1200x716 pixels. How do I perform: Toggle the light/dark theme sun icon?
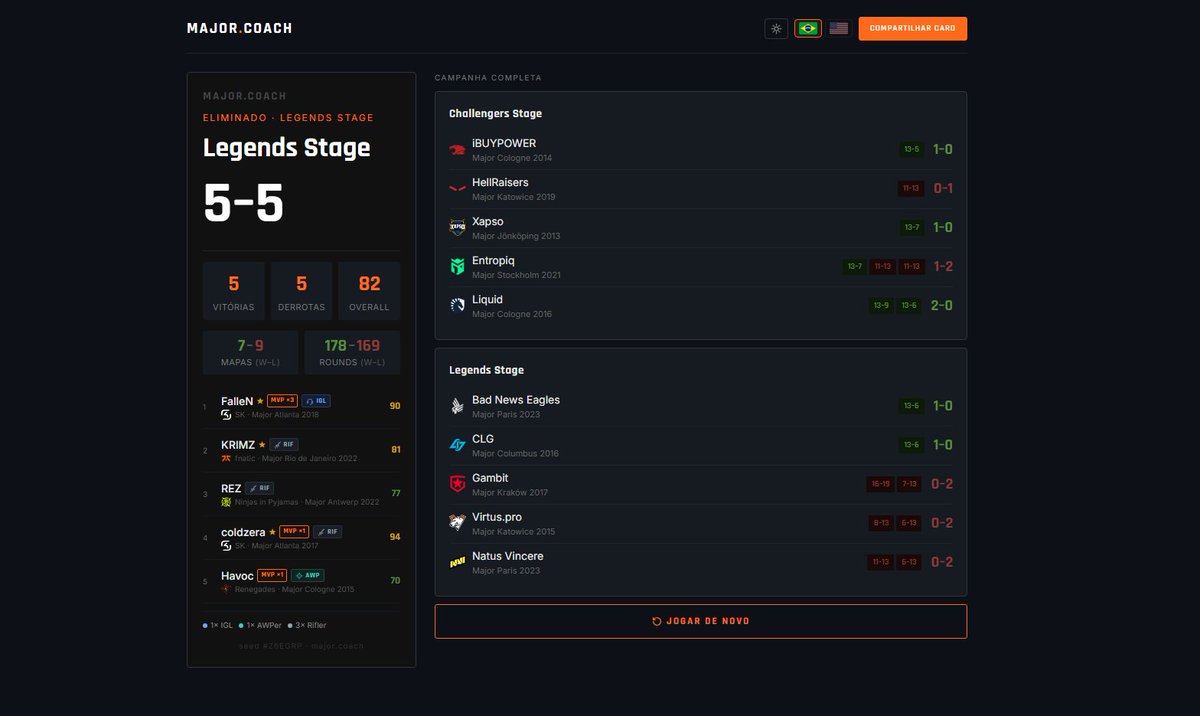776,29
